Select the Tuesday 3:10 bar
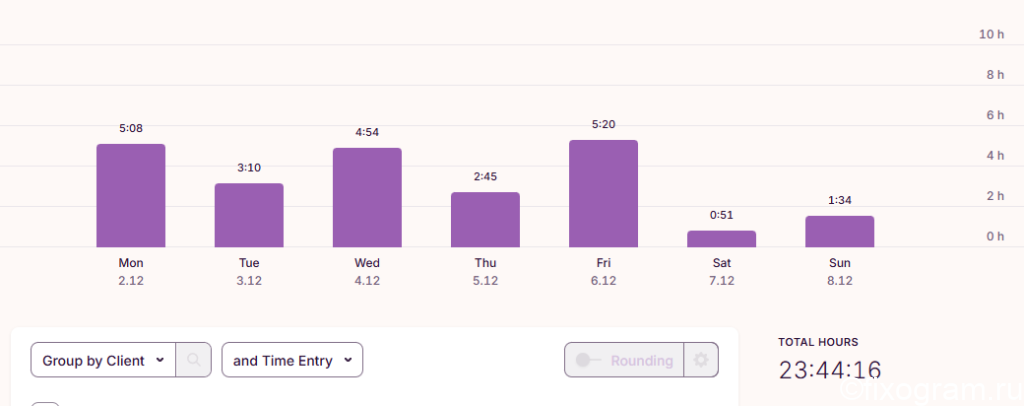 [x=249, y=215]
